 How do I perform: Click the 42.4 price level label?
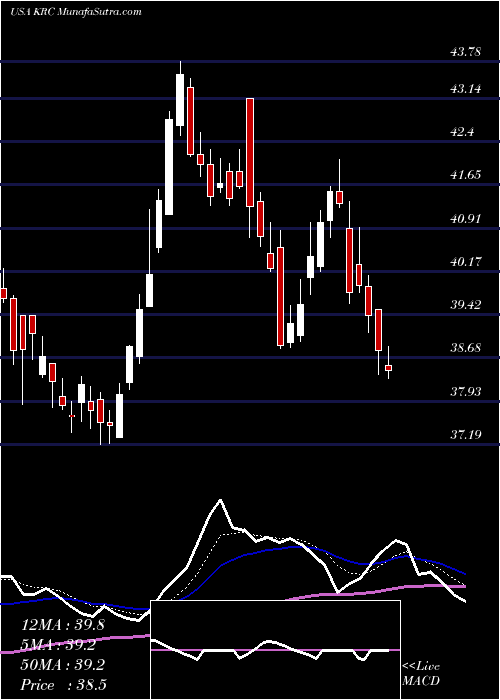click(462, 132)
